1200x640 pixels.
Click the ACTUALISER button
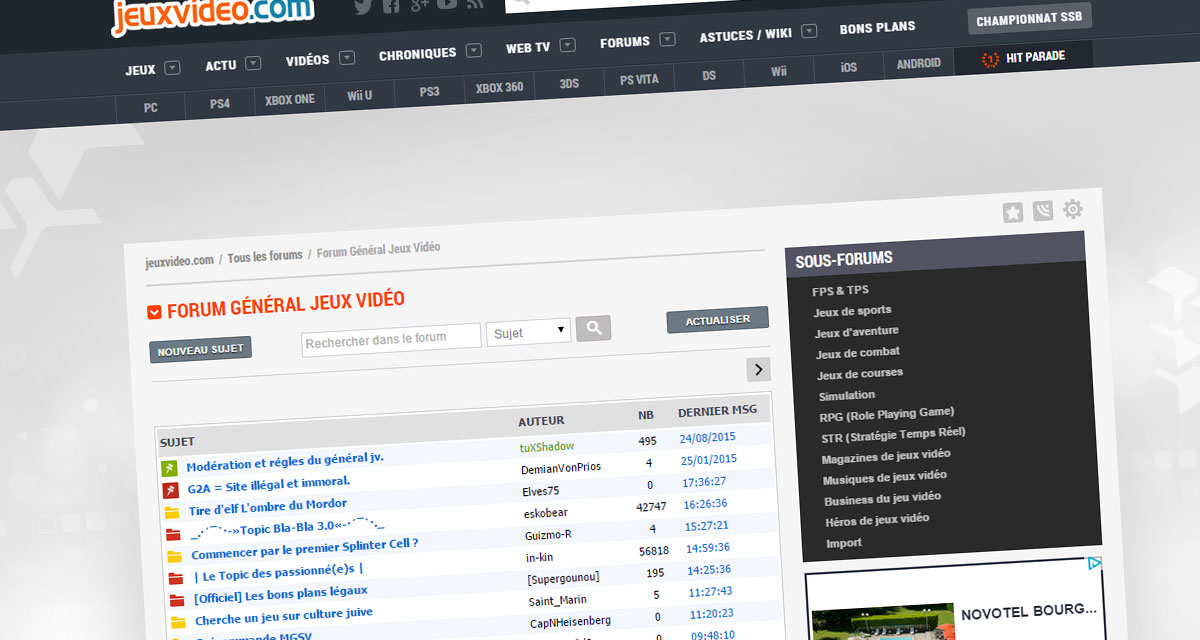click(x=717, y=320)
